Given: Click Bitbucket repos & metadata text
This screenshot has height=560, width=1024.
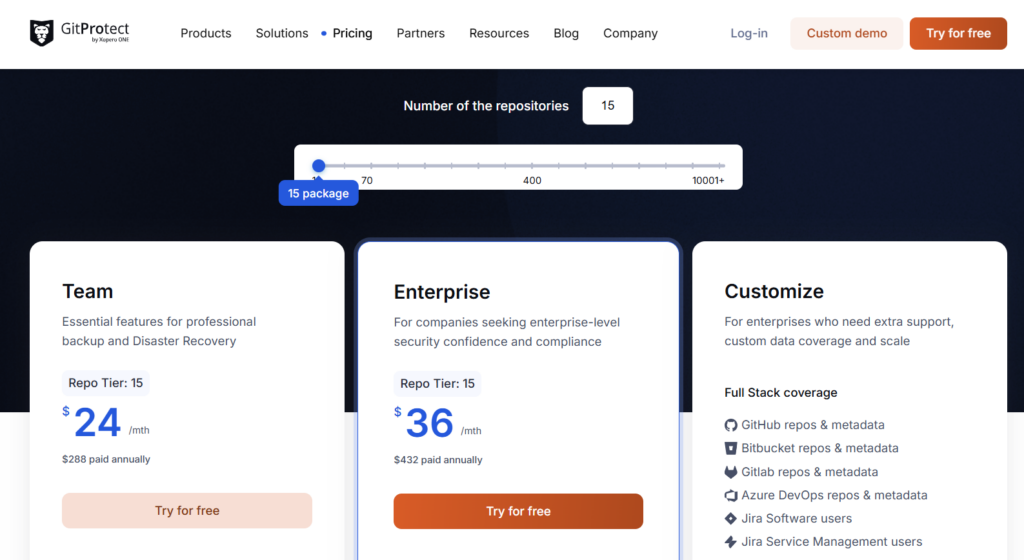Looking at the screenshot, I should coord(820,448).
